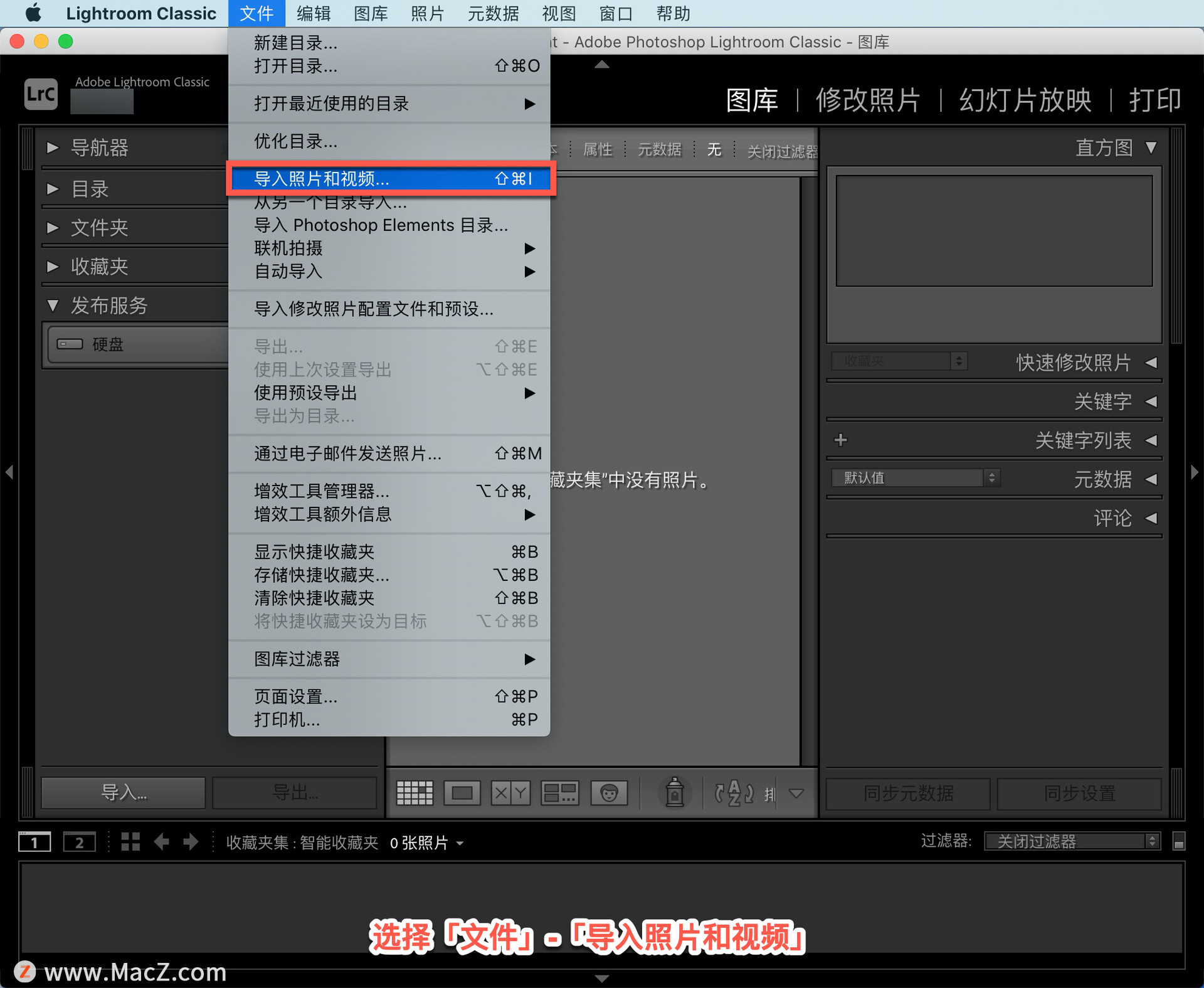Select the Painter spray can tool
1204x988 pixels.
[675, 792]
